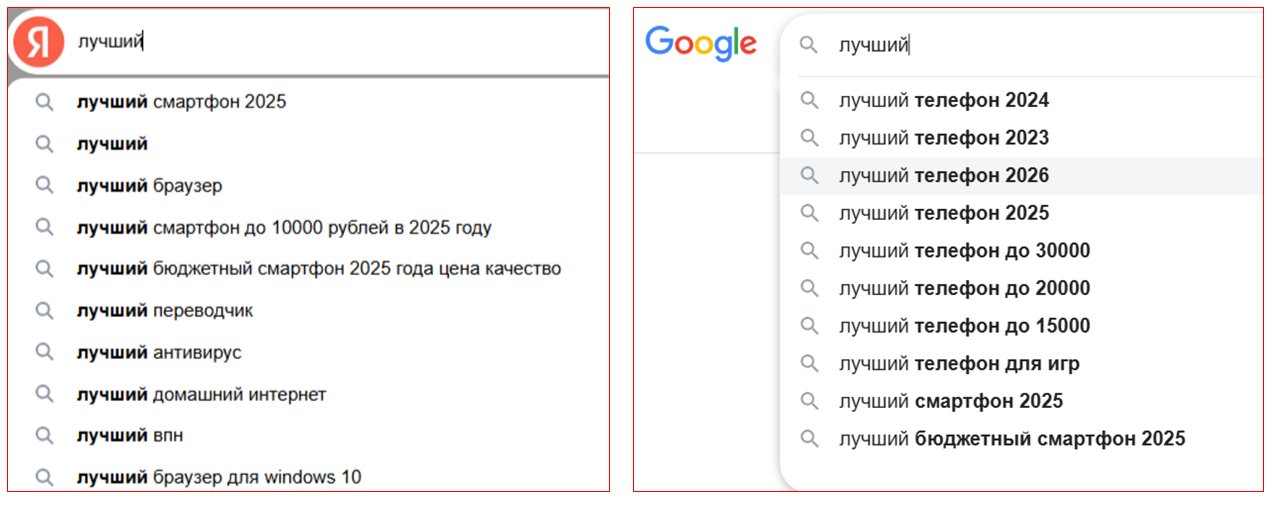The image size is (1280, 505).
Task: Choose 'лучший домашний интернет' suggestion
Action: (201, 395)
